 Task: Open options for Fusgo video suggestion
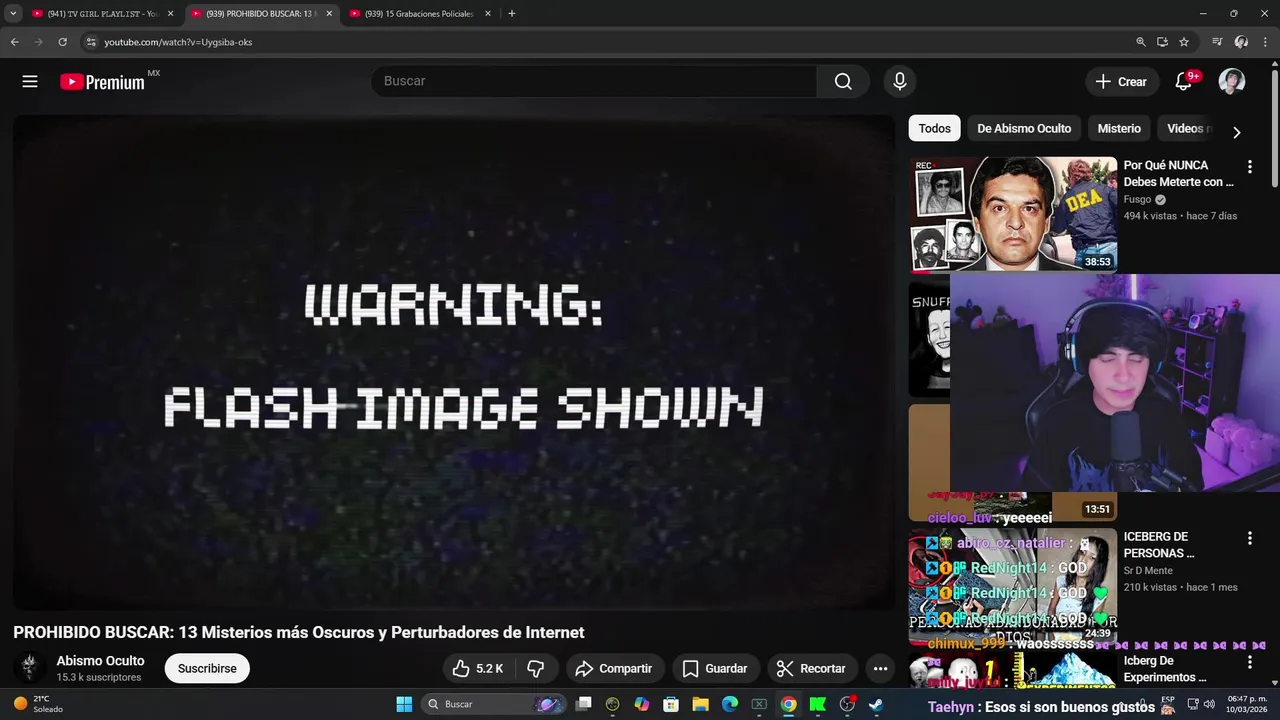1249,167
